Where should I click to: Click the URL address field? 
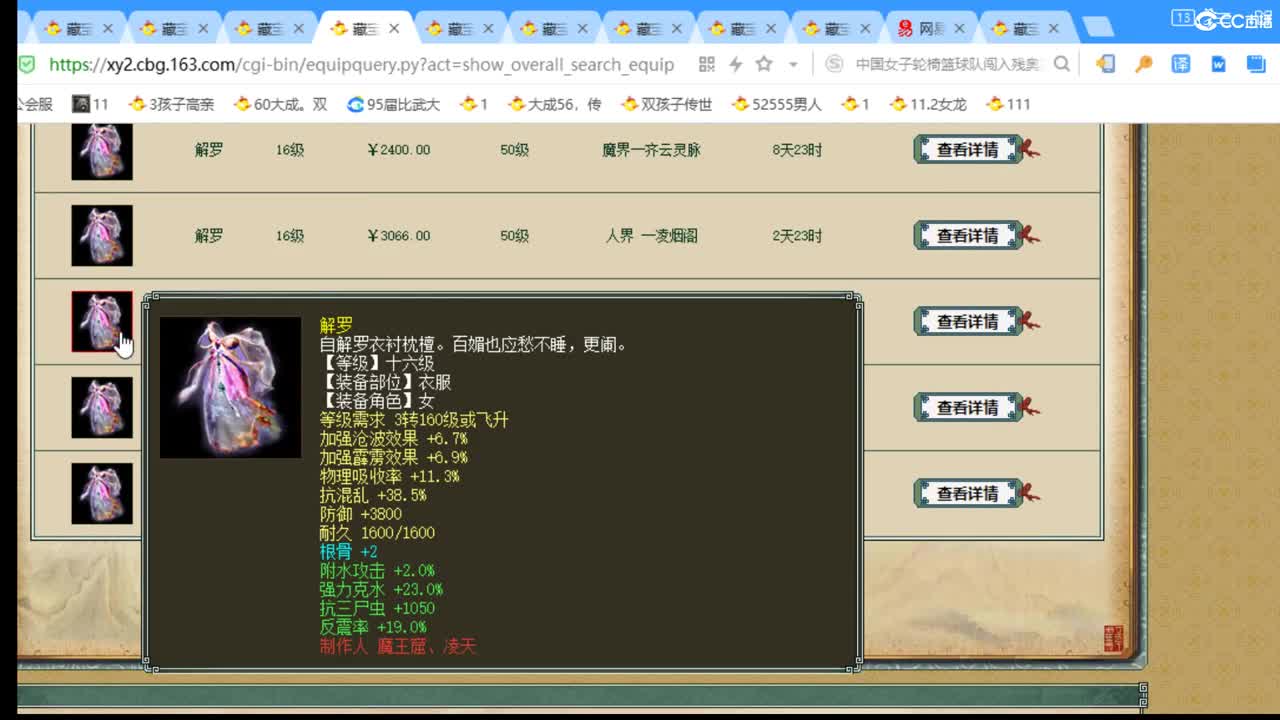(x=361, y=64)
